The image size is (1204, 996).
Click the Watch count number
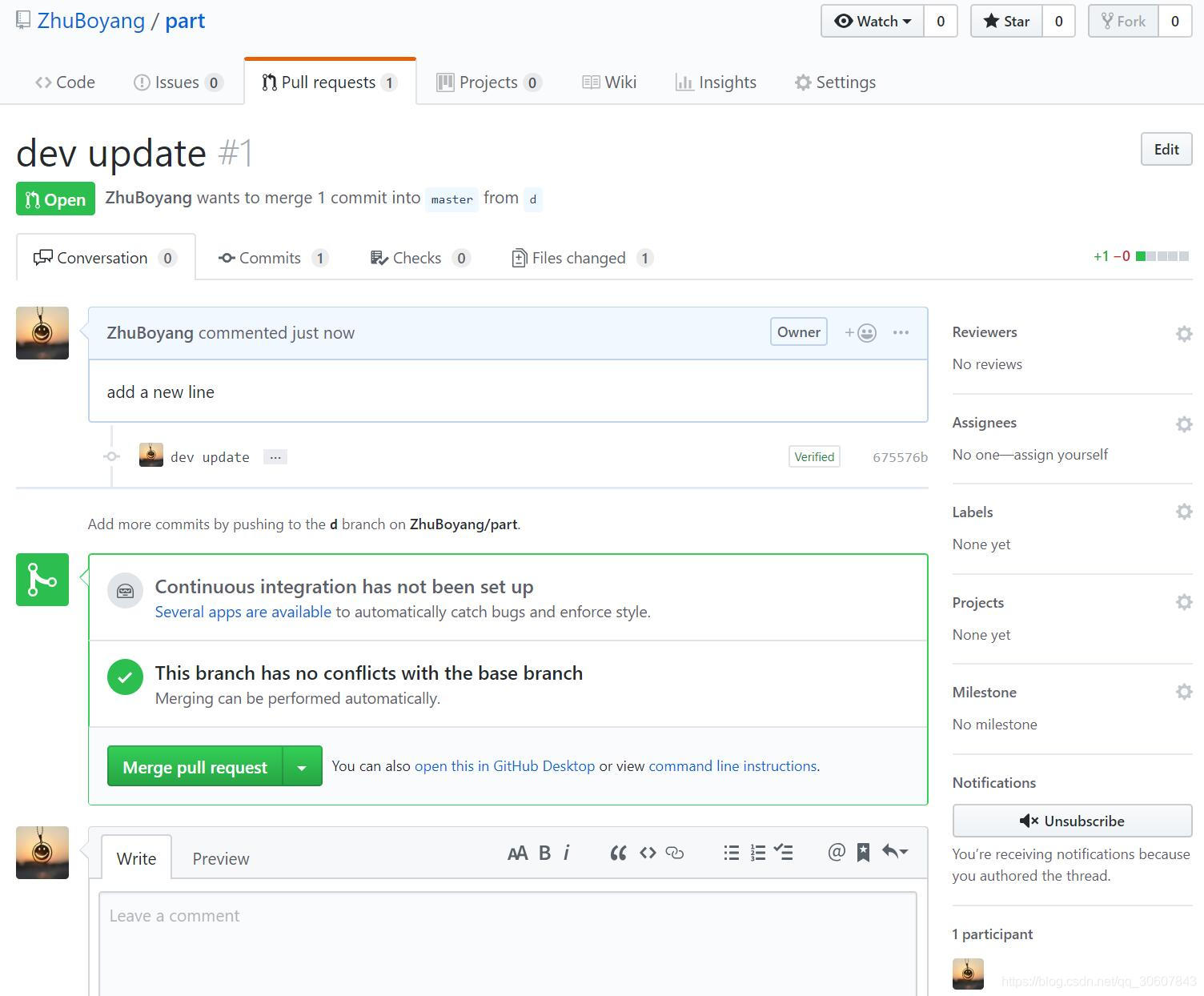pyautogui.click(x=941, y=21)
